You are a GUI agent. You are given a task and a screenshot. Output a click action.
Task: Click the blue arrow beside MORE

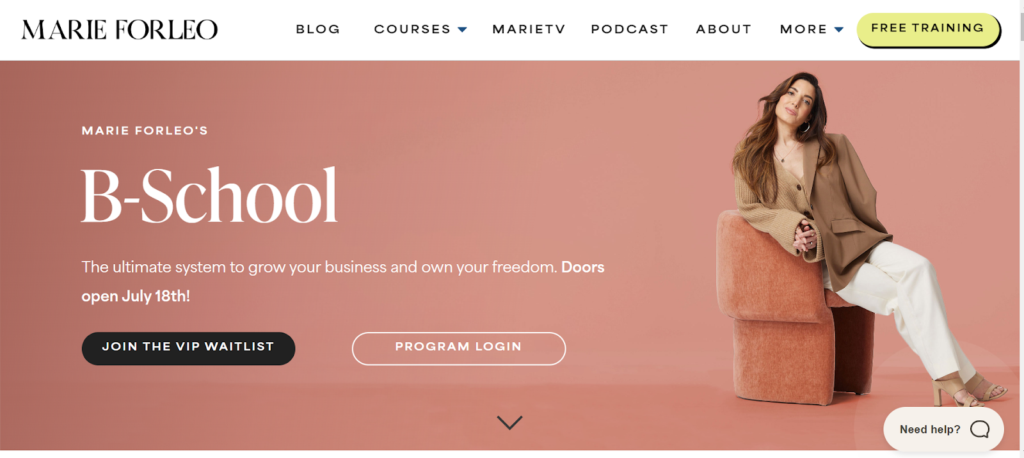pos(839,29)
